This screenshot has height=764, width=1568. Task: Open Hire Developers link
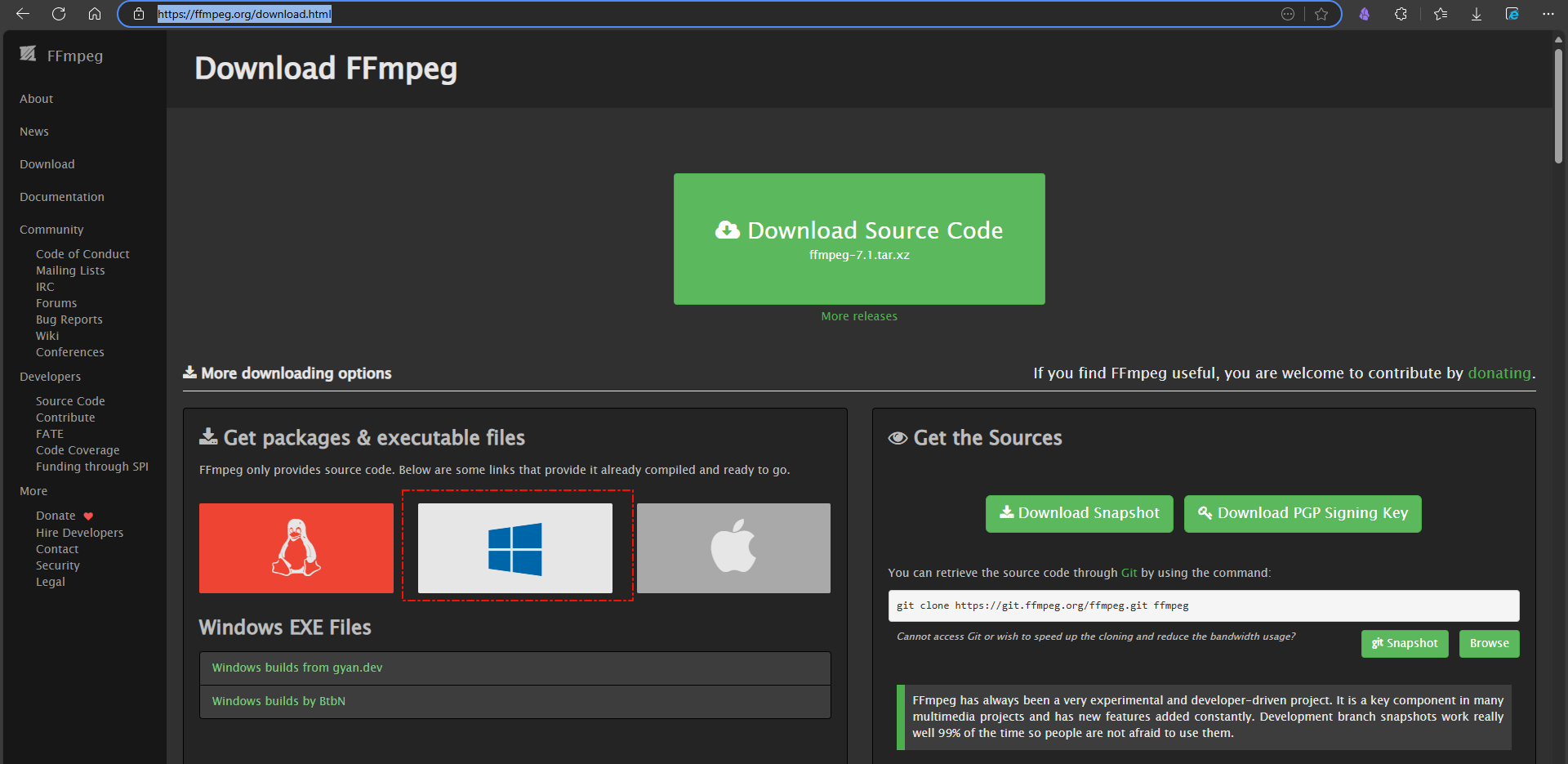coord(80,533)
